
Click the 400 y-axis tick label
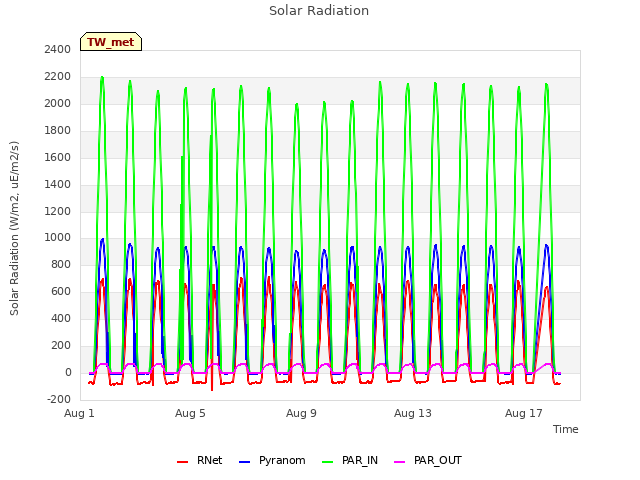pyautogui.click(x=61, y=318)
